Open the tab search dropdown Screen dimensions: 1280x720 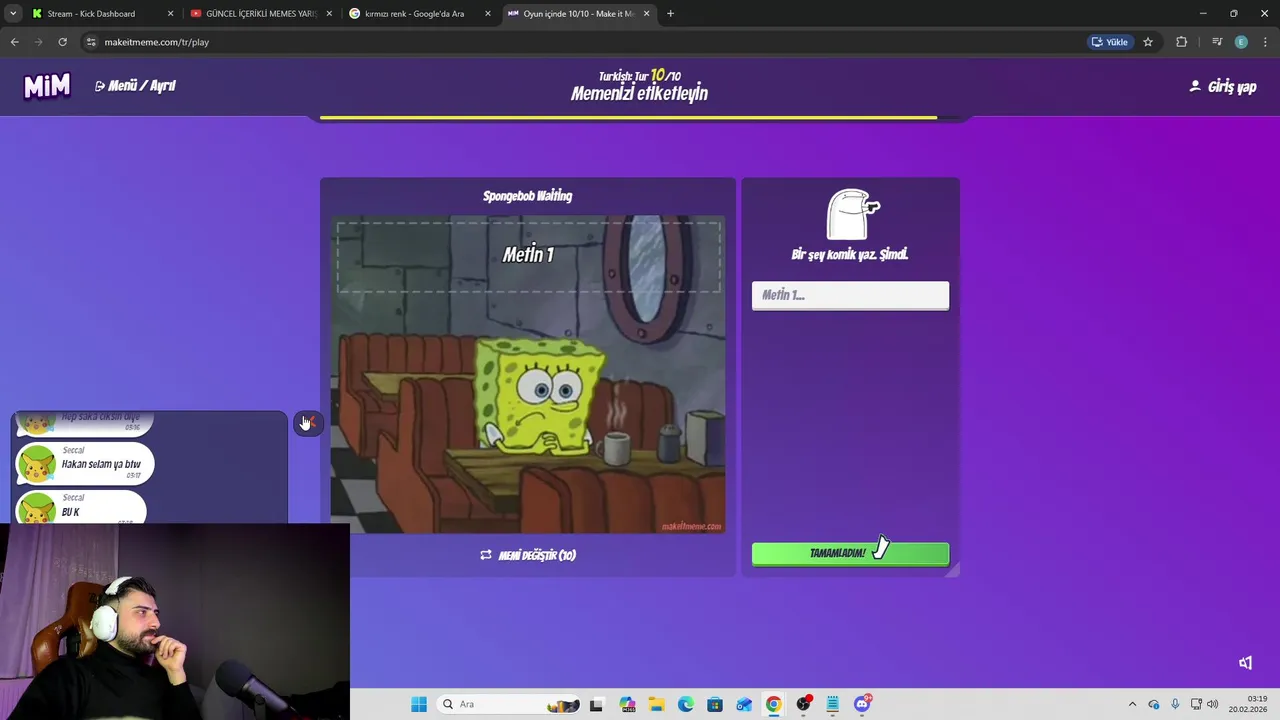coord(13,14)
